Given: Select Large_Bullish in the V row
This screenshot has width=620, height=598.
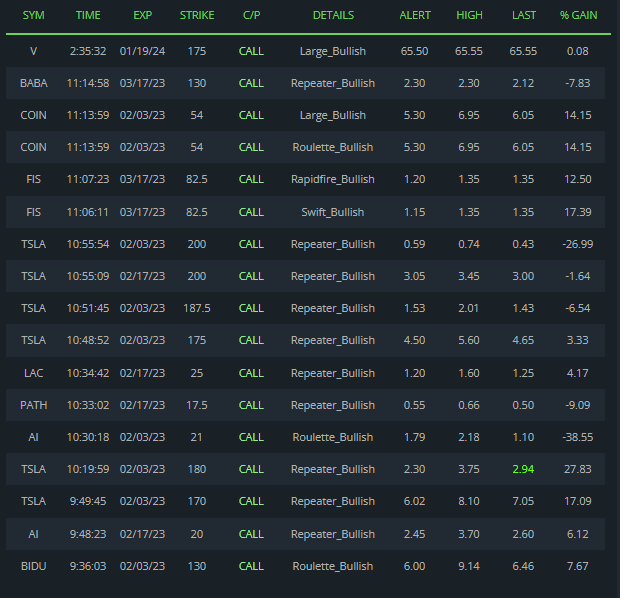Looking at the screenshot, I should pos(333,51).
